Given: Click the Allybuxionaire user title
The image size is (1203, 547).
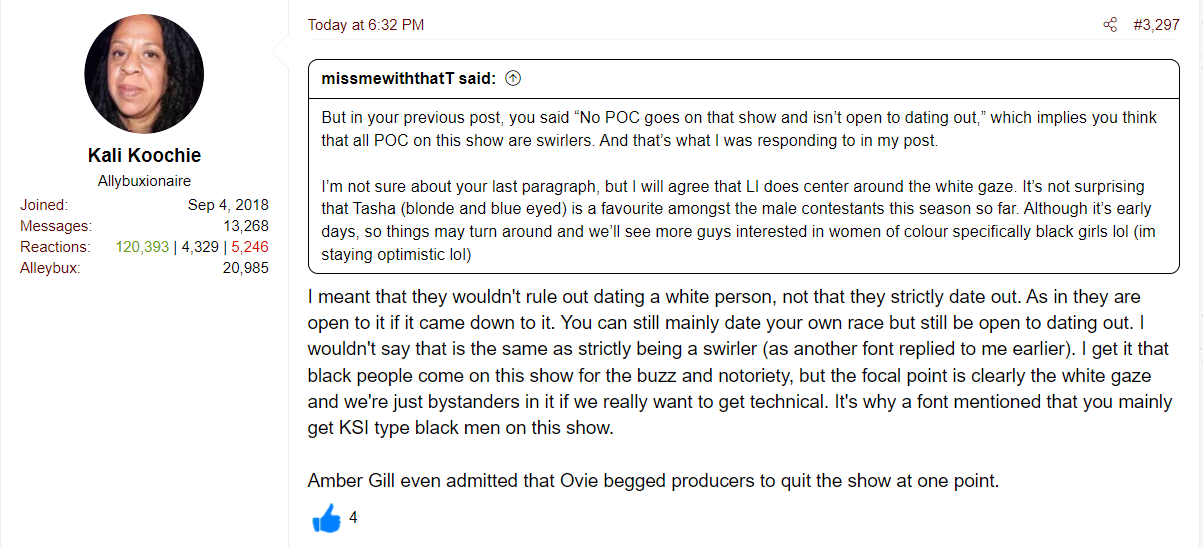Looking at the screenshot, I should (144, 181).
